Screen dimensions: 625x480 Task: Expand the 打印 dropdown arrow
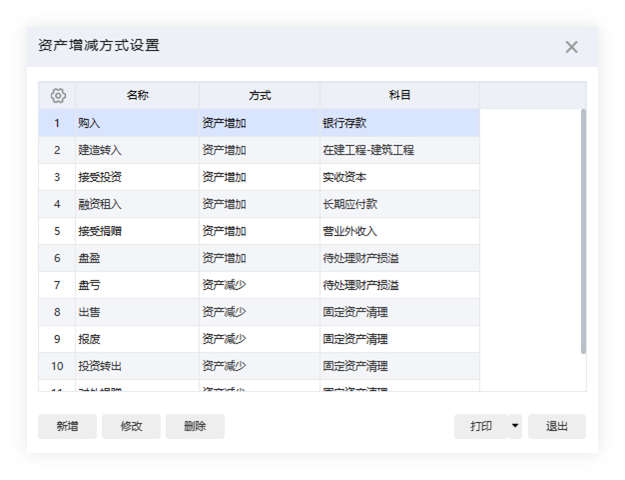[x=515, y=426]
